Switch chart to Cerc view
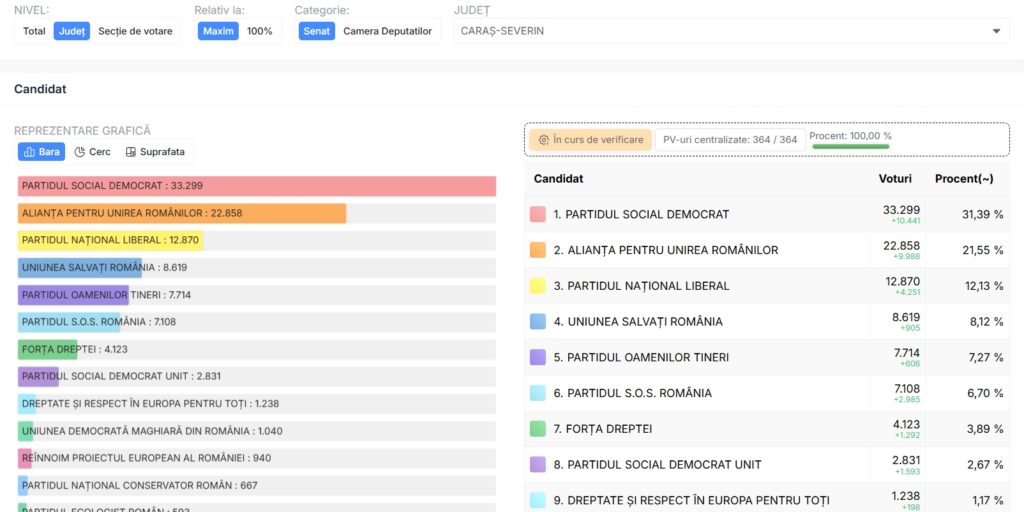 pos(93,152)
